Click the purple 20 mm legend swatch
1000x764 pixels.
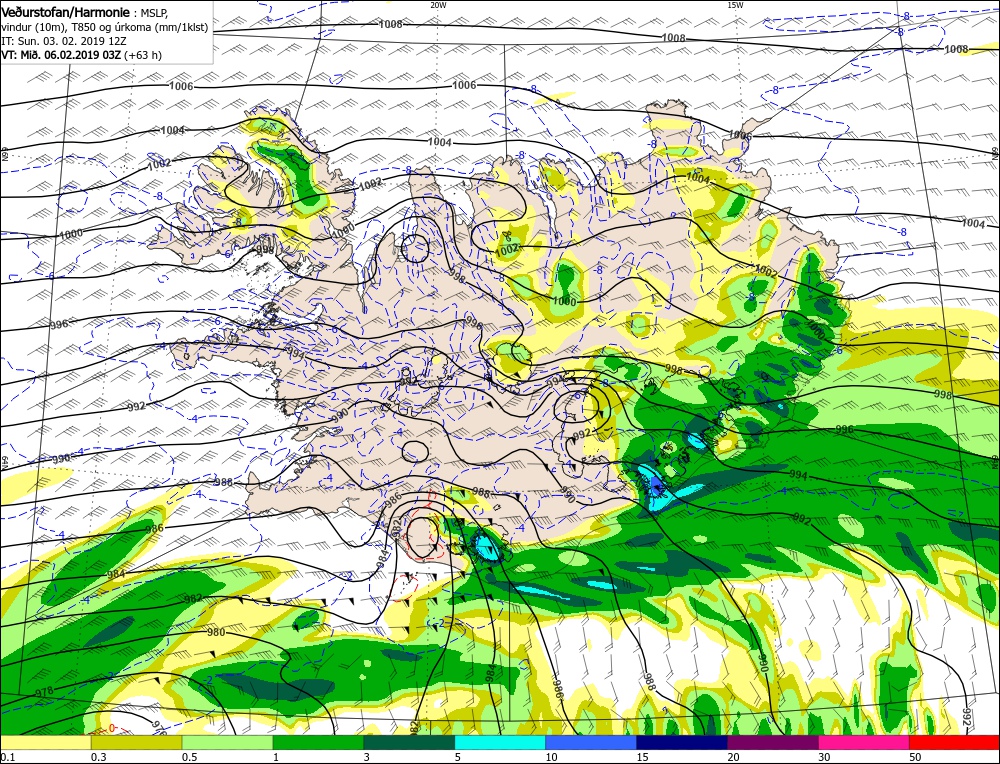(x=772, y=742)
